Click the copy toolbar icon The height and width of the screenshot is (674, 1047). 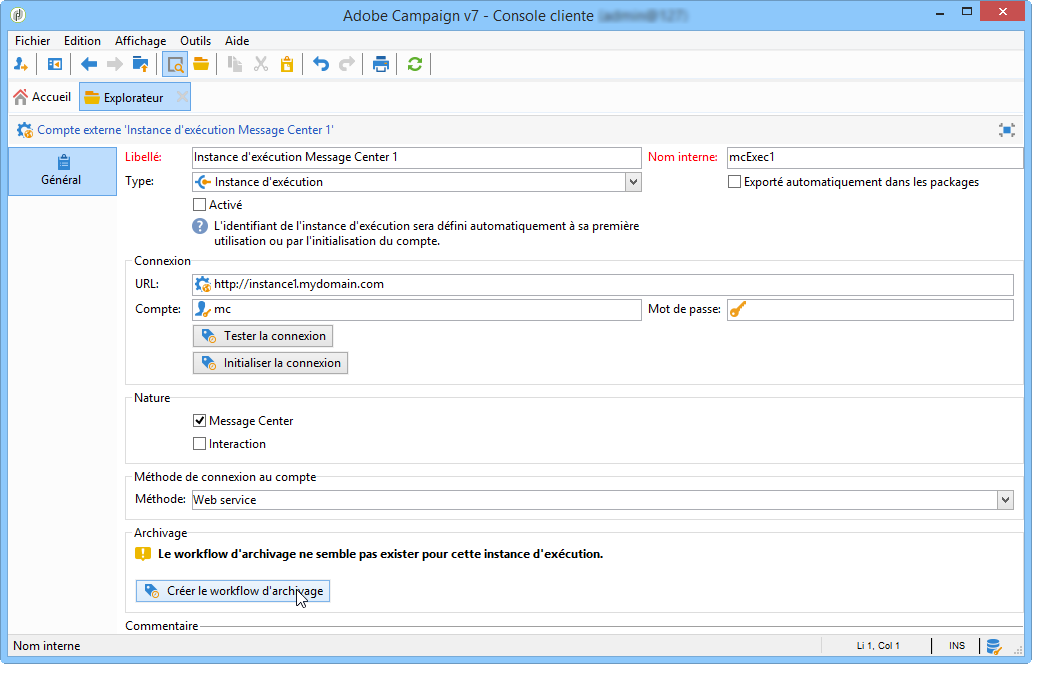(x=234, y=64)
